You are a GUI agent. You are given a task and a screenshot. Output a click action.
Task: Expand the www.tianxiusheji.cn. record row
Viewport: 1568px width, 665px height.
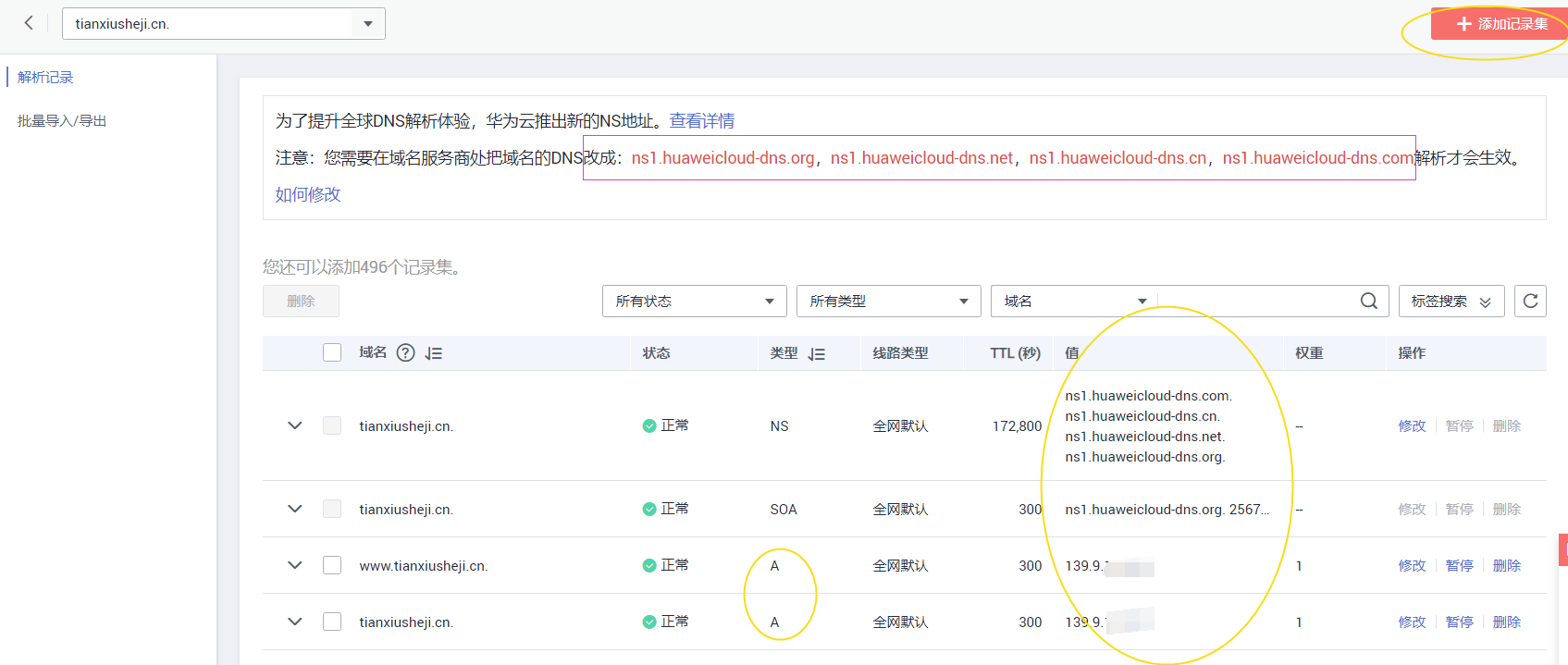[x=295, y=565]
